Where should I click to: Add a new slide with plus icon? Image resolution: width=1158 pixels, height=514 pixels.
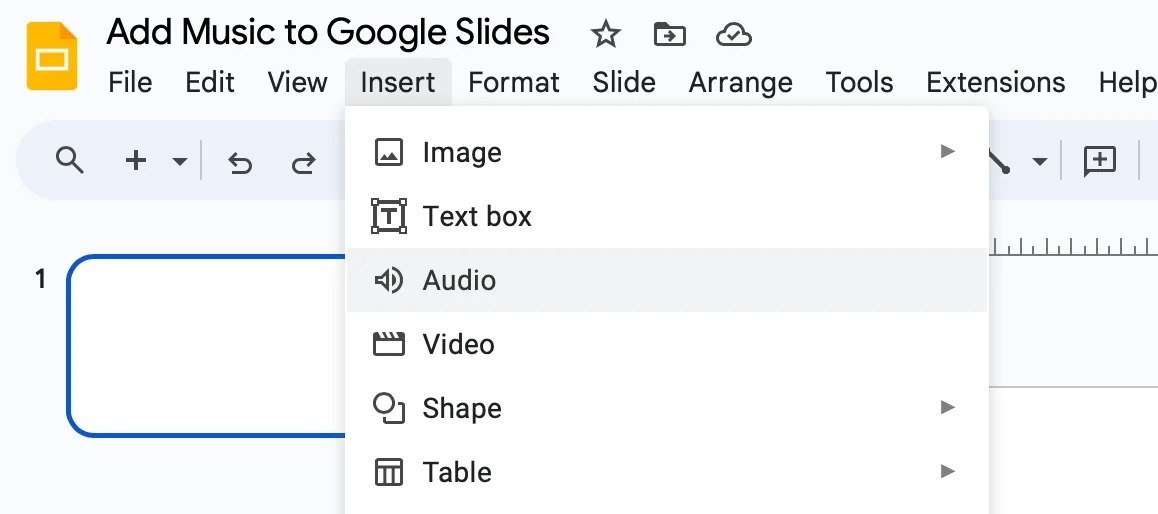[136, 160]
